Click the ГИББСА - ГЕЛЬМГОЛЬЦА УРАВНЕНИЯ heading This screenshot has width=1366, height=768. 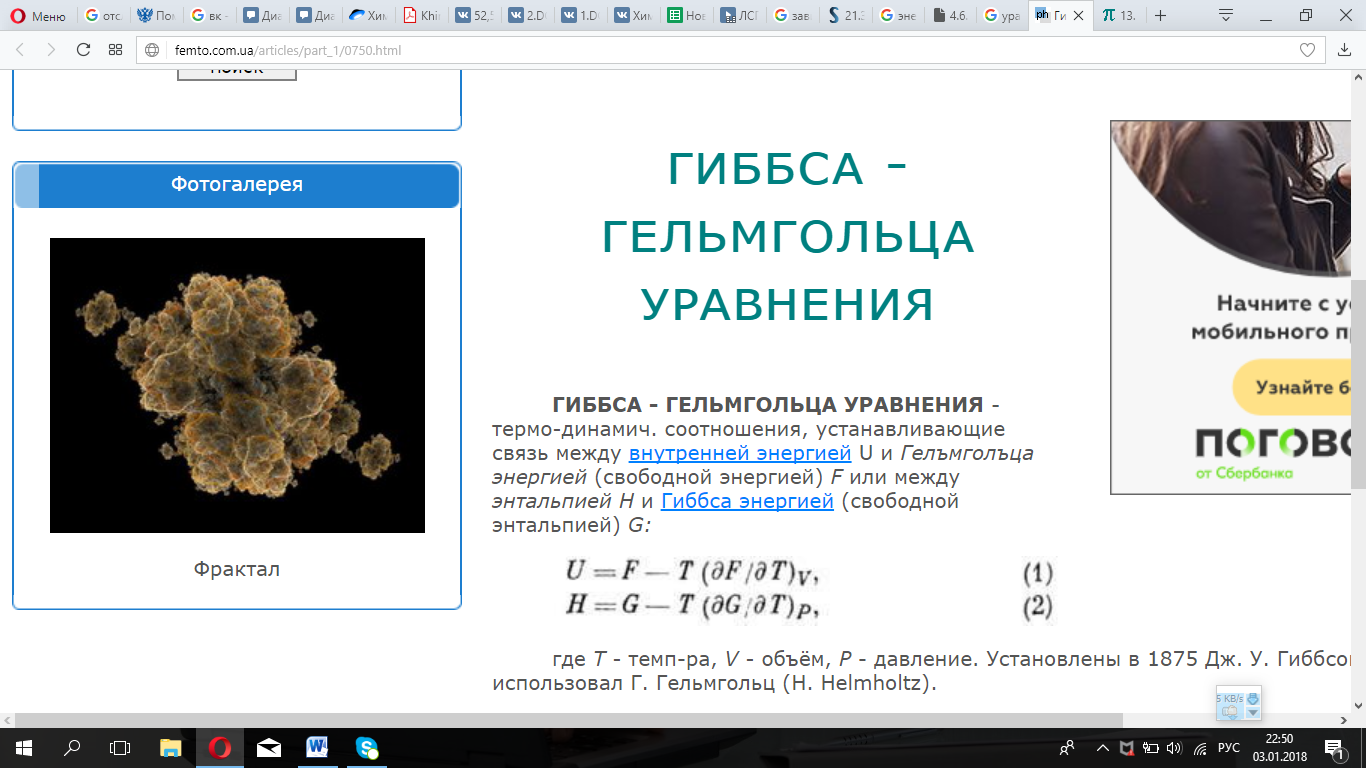pyautogui.click(x=787, y=237)
